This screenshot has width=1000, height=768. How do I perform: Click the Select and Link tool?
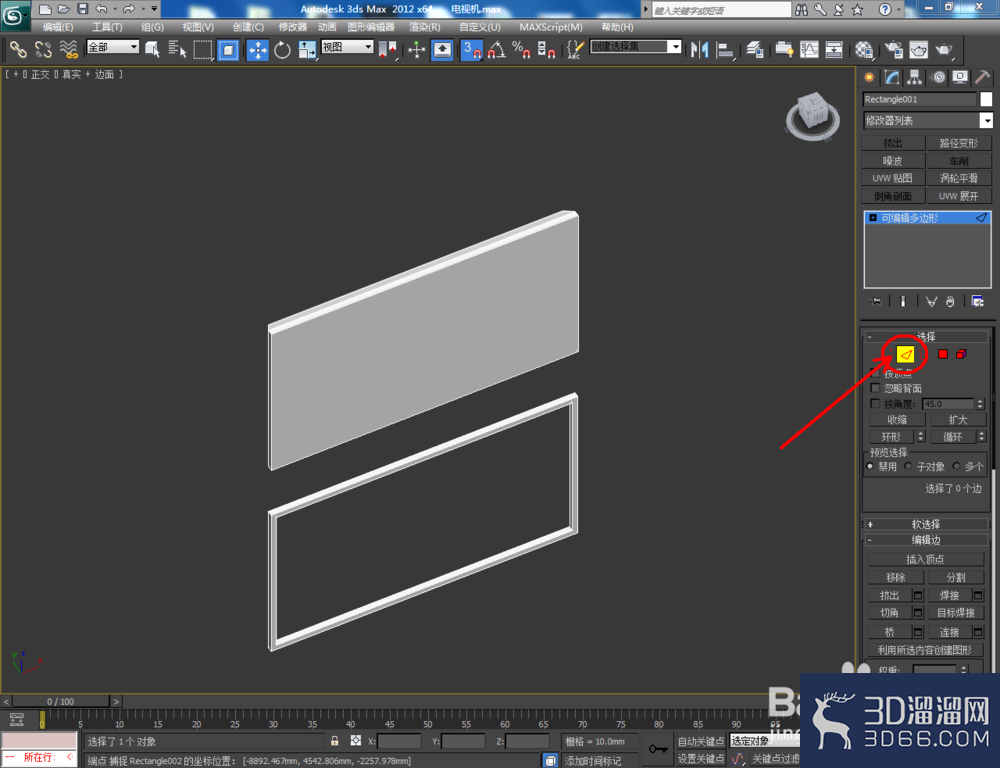18,50
